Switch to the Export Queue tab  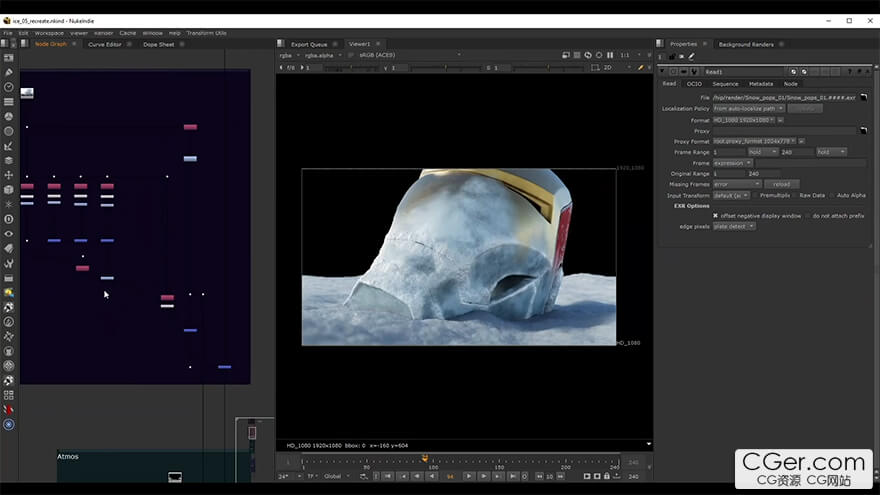pyautogui.click(x=309, y=44)
